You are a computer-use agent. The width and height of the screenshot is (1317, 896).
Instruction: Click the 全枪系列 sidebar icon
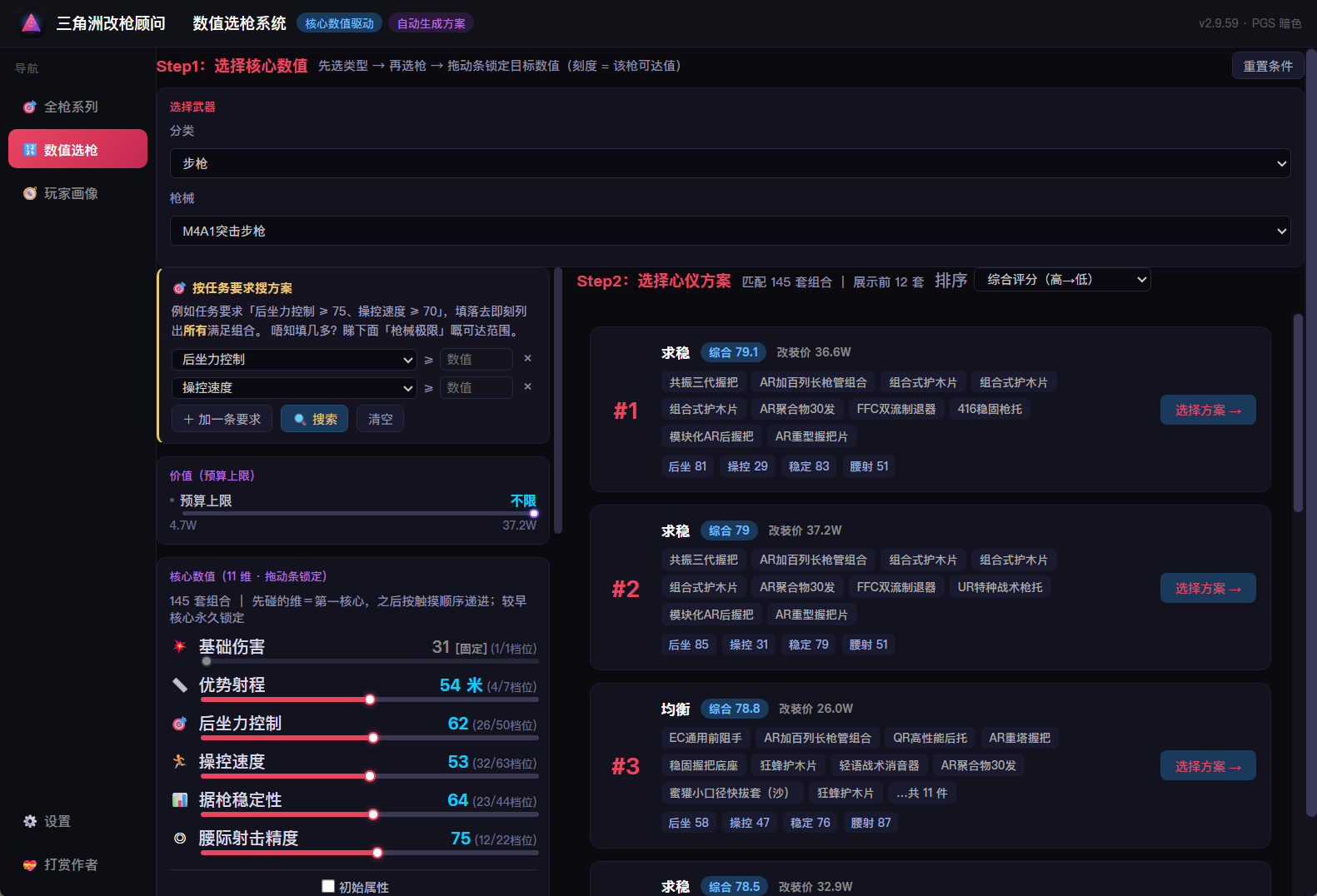pos(30,107)
